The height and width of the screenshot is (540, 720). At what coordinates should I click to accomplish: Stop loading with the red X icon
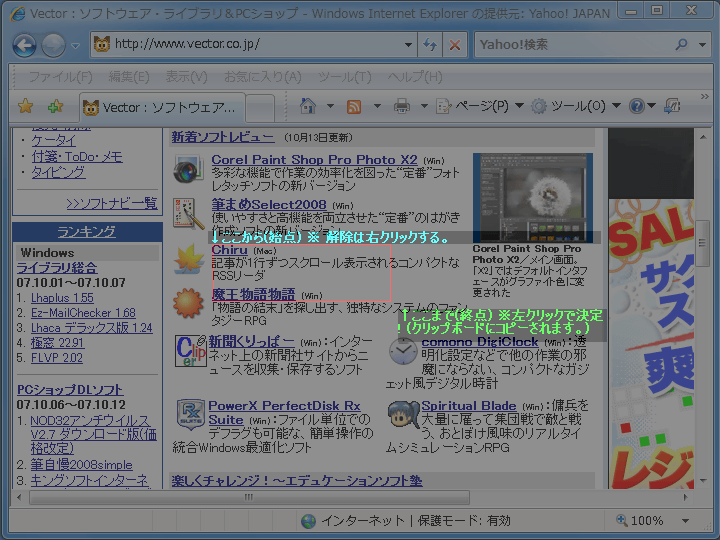click(x=455, y=45)
